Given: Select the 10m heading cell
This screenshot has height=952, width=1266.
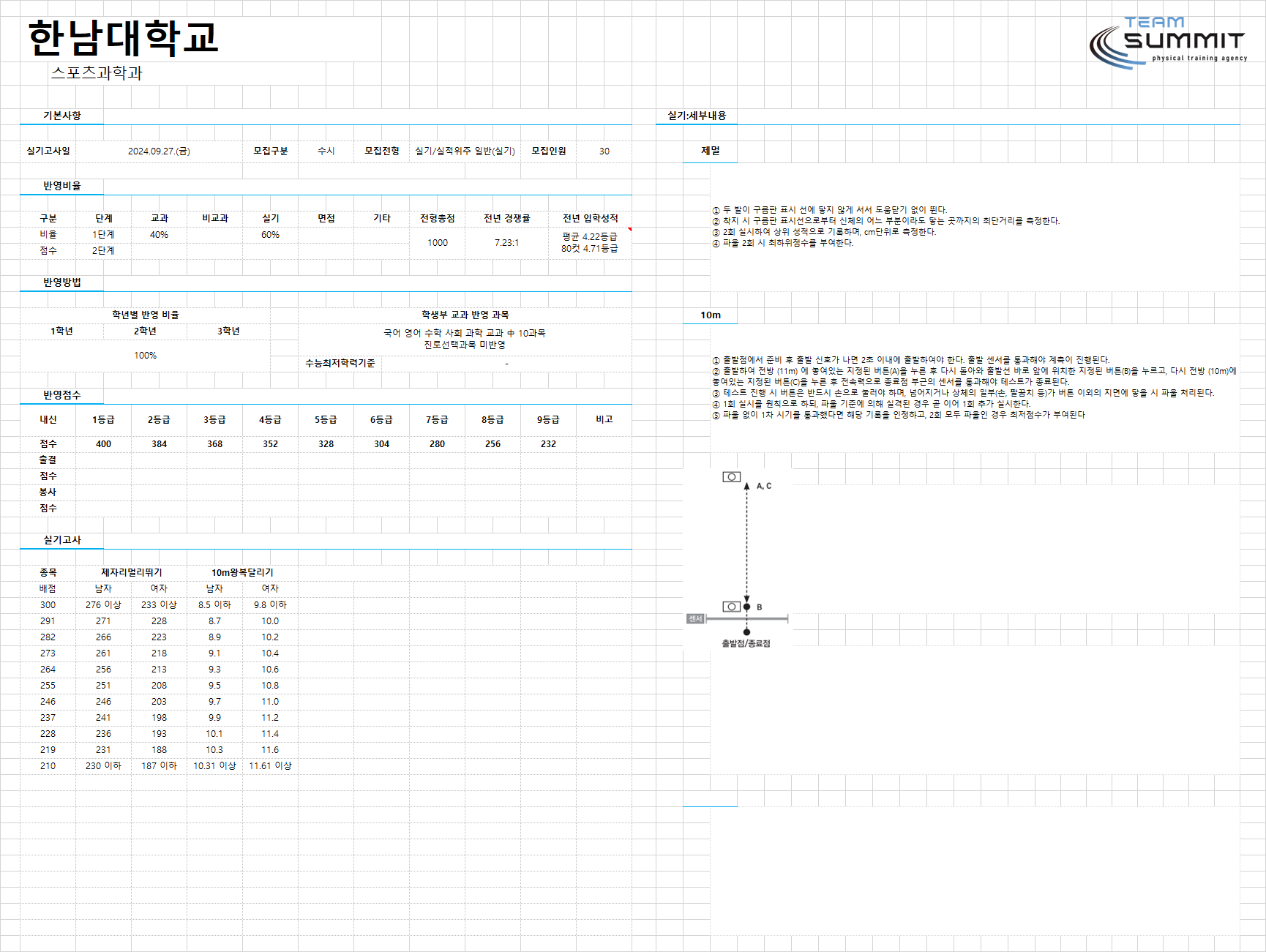Looking at the screenshot, I should click(711, 315).
